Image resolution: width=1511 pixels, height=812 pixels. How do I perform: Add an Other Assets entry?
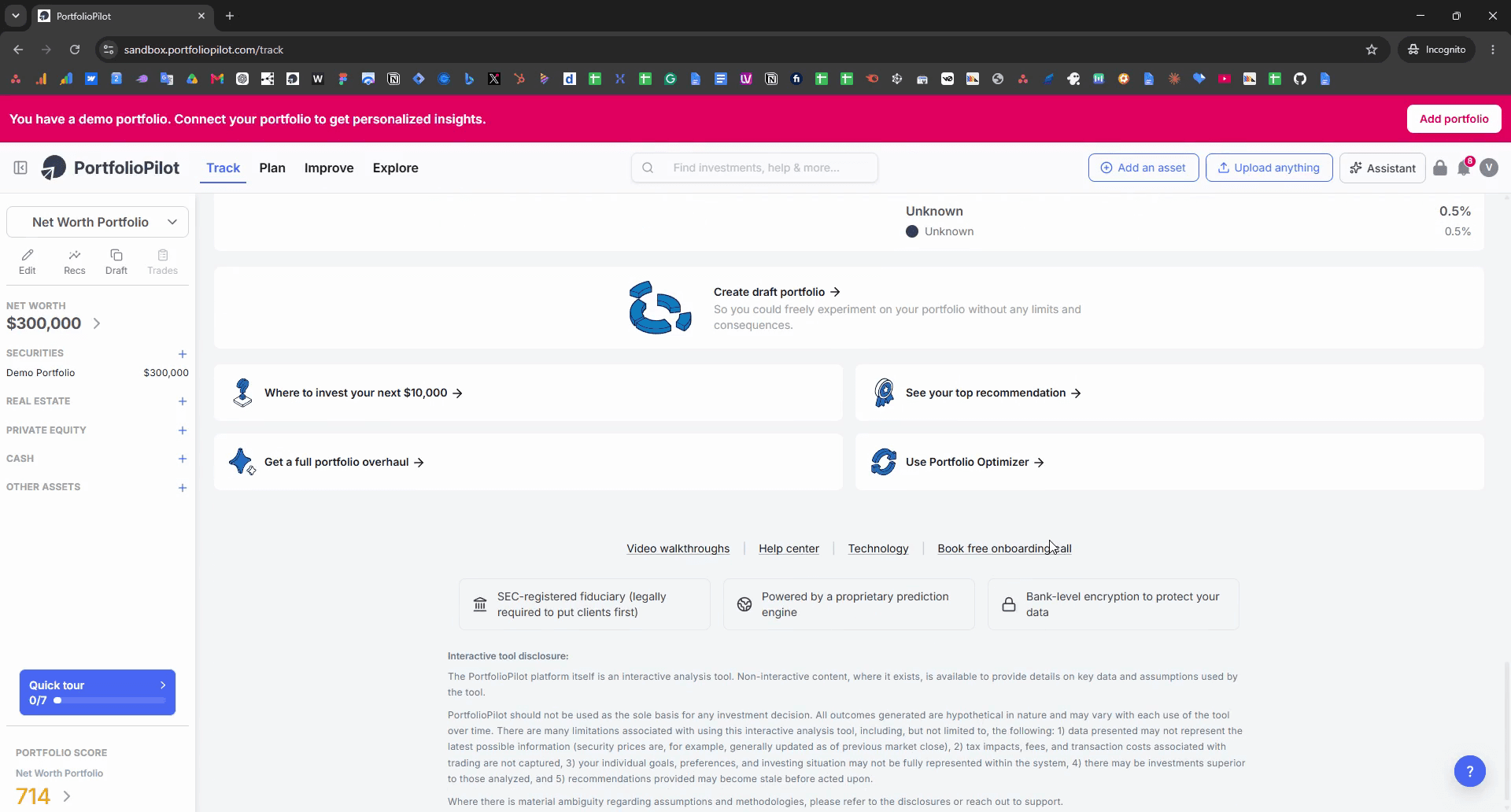coord(183,488)
